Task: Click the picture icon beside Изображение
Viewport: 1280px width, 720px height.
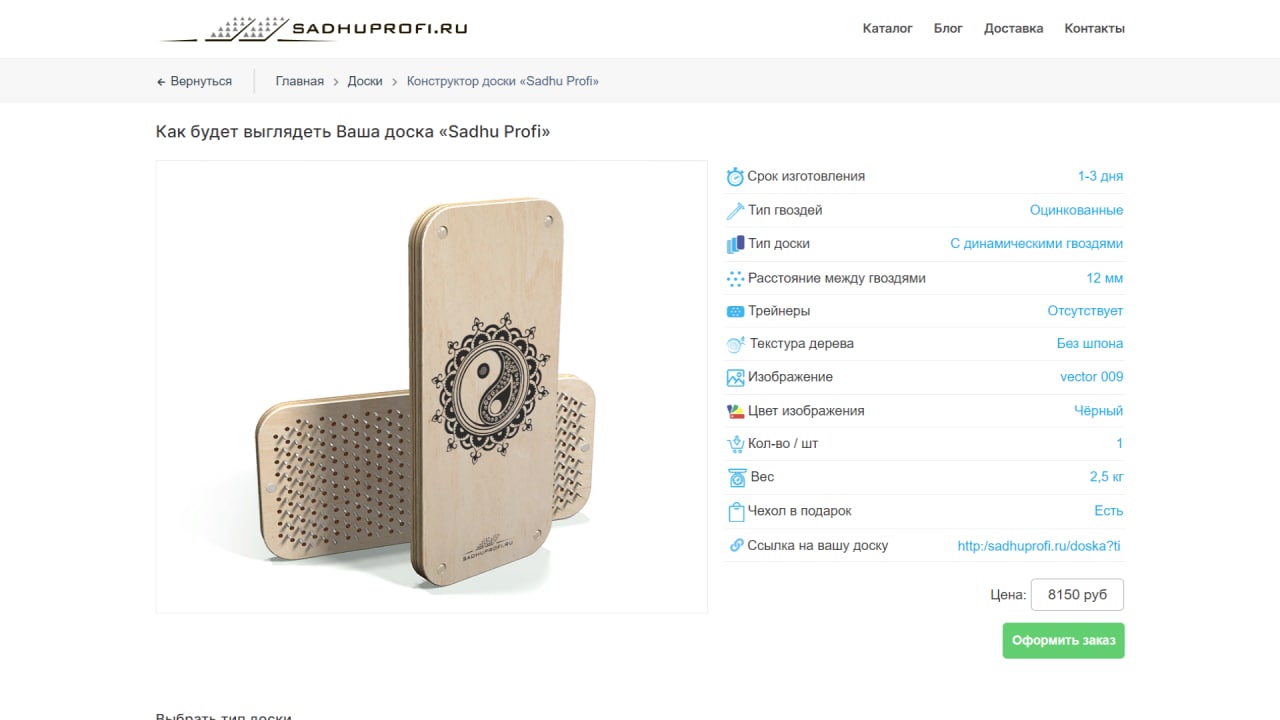Action: [x=735, y=378]
